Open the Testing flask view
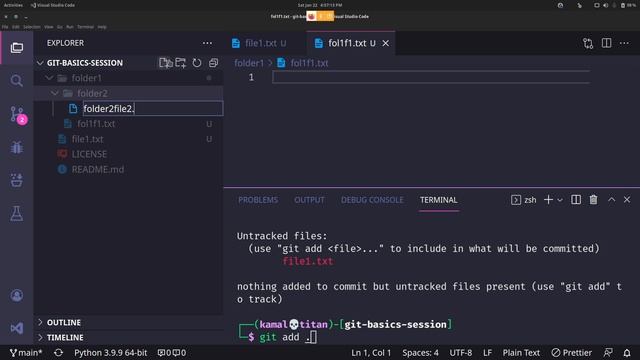The width and height of the screenshot is (640, 360). 17,213
